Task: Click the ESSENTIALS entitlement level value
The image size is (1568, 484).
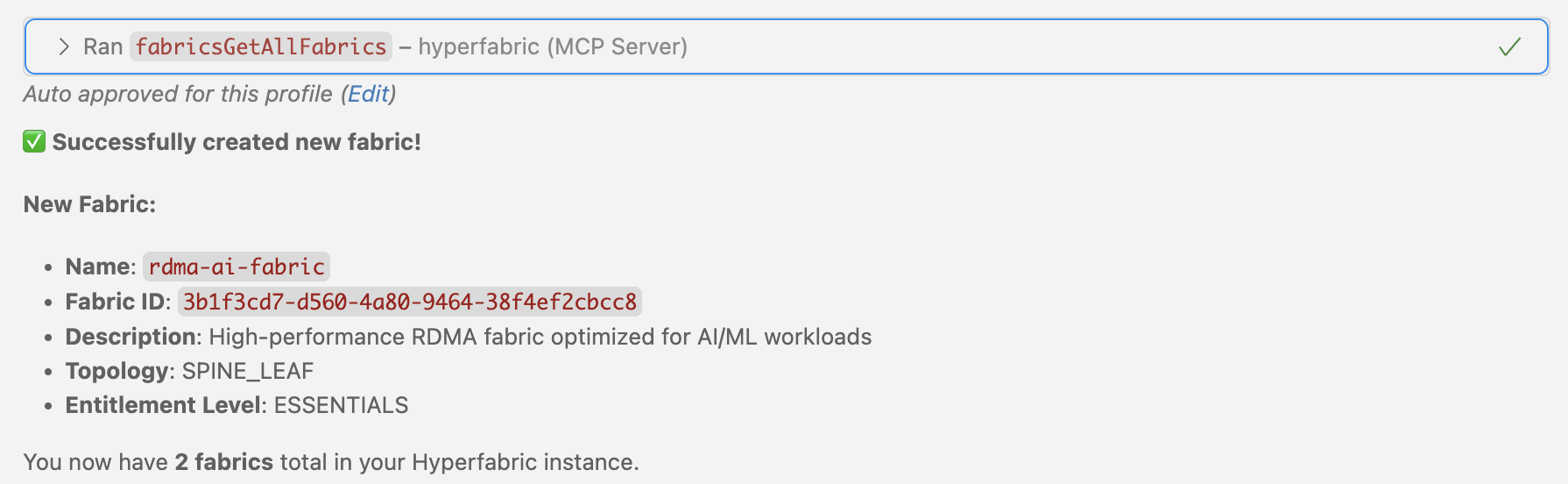Action: point(341,405)
